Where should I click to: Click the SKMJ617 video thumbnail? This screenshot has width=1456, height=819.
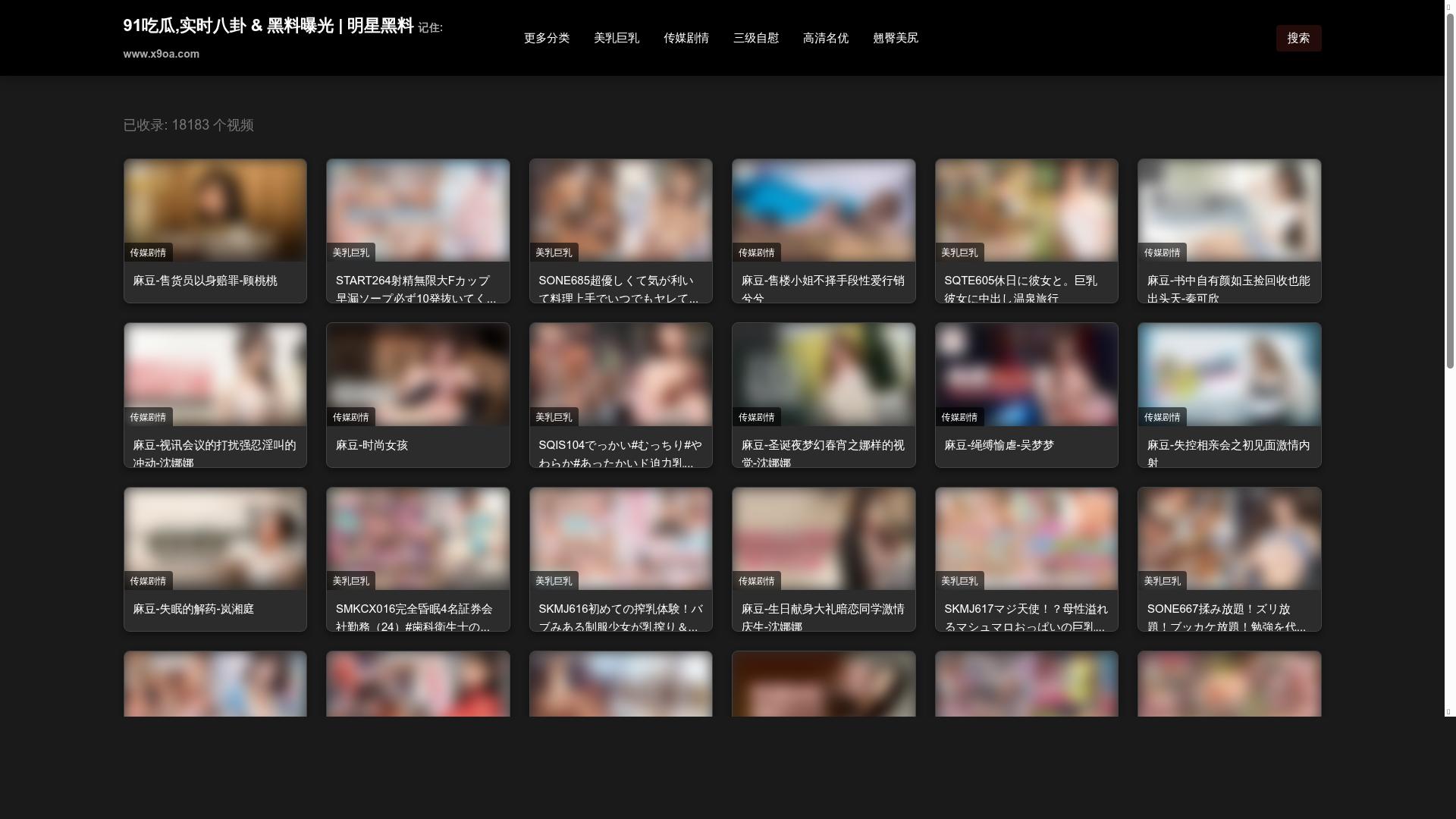point(1027,538)
